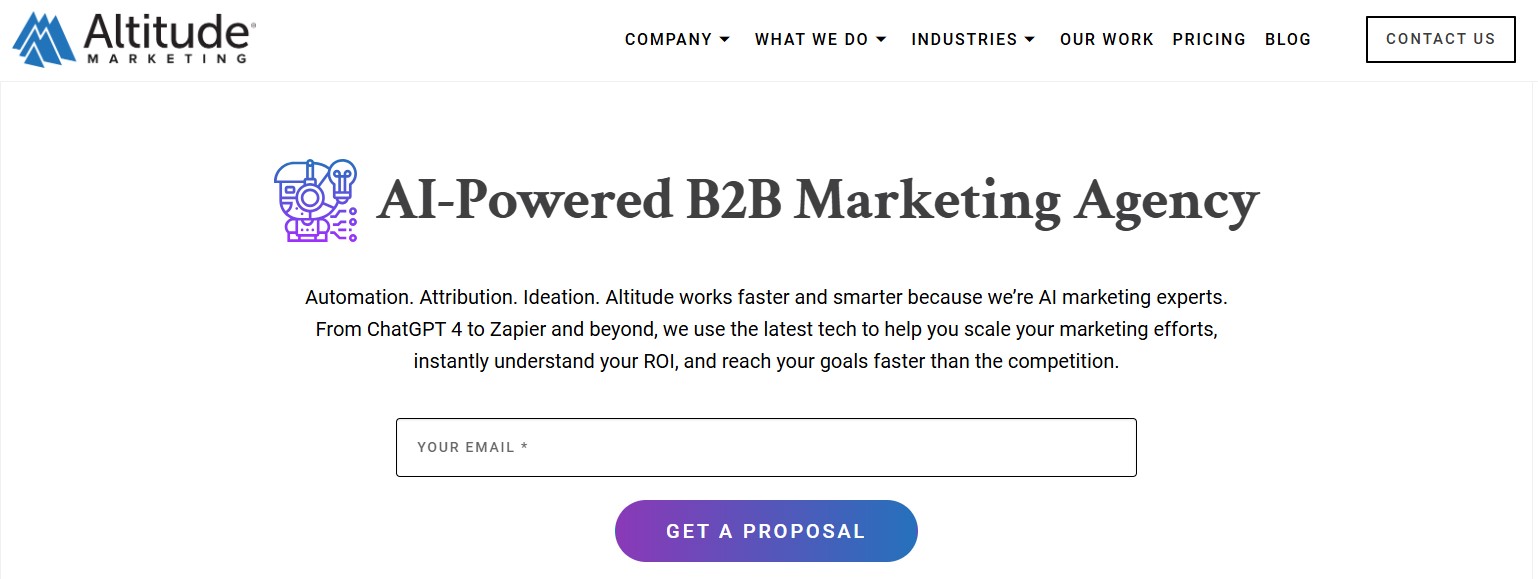Open the What We Do menu label
Viewport: 1538px width, 579px height.
click(x=811, y=40)
